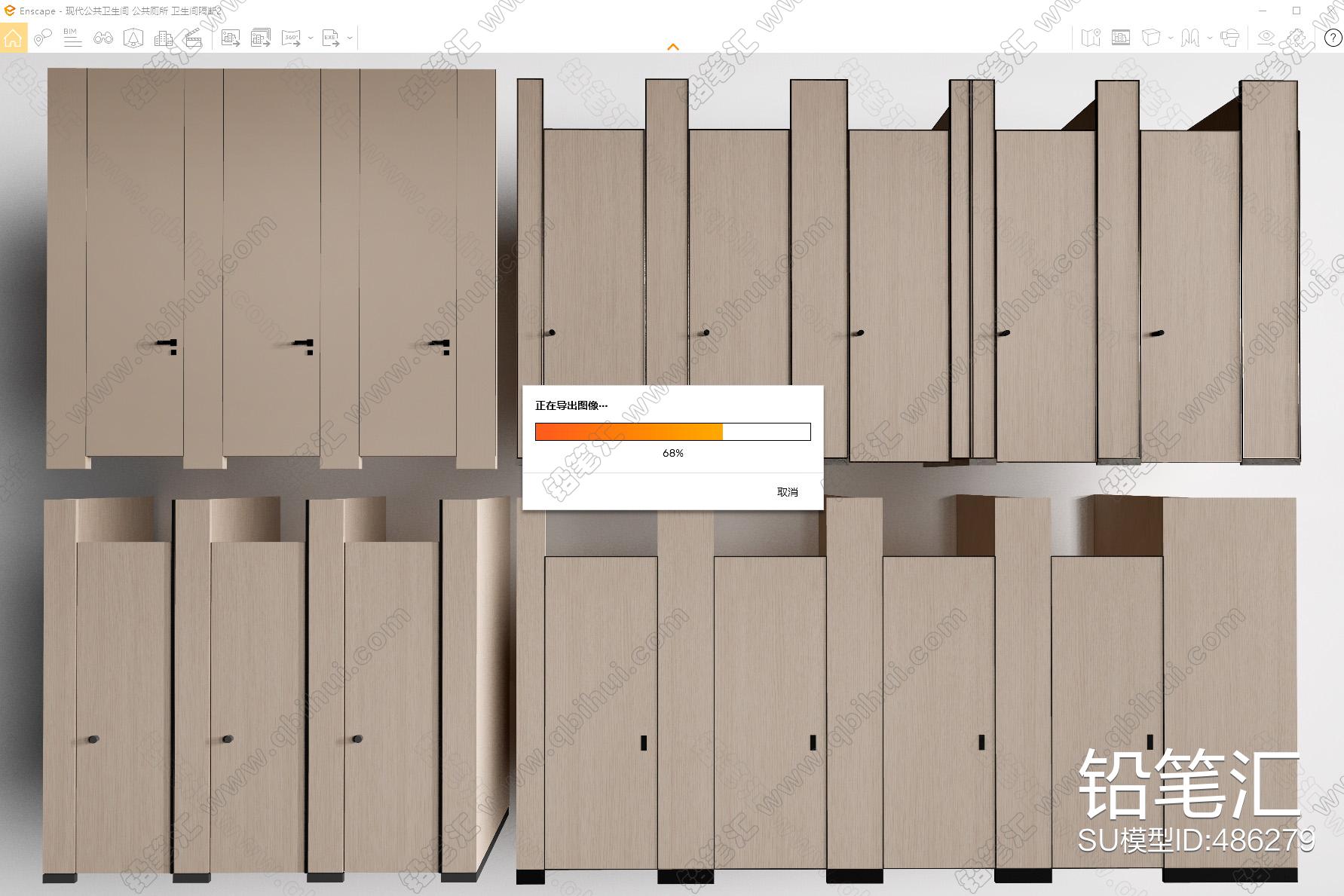Click the EXE standalone export icon

pyautogui.click(x=331, y=38)
